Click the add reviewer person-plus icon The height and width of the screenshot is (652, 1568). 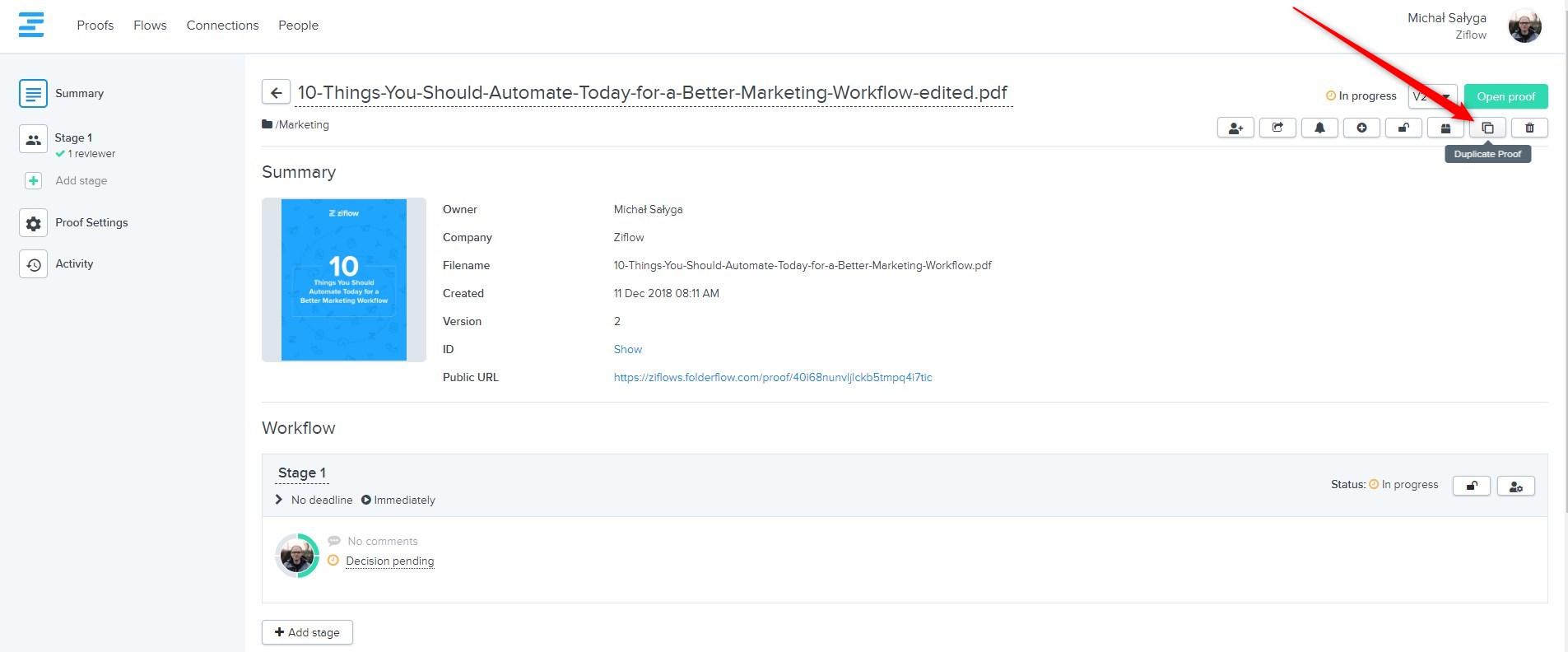[x=1235, y=128]
